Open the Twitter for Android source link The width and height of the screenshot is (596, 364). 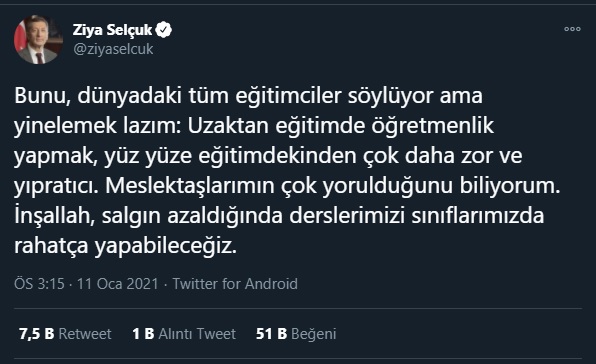click(235, 284)
